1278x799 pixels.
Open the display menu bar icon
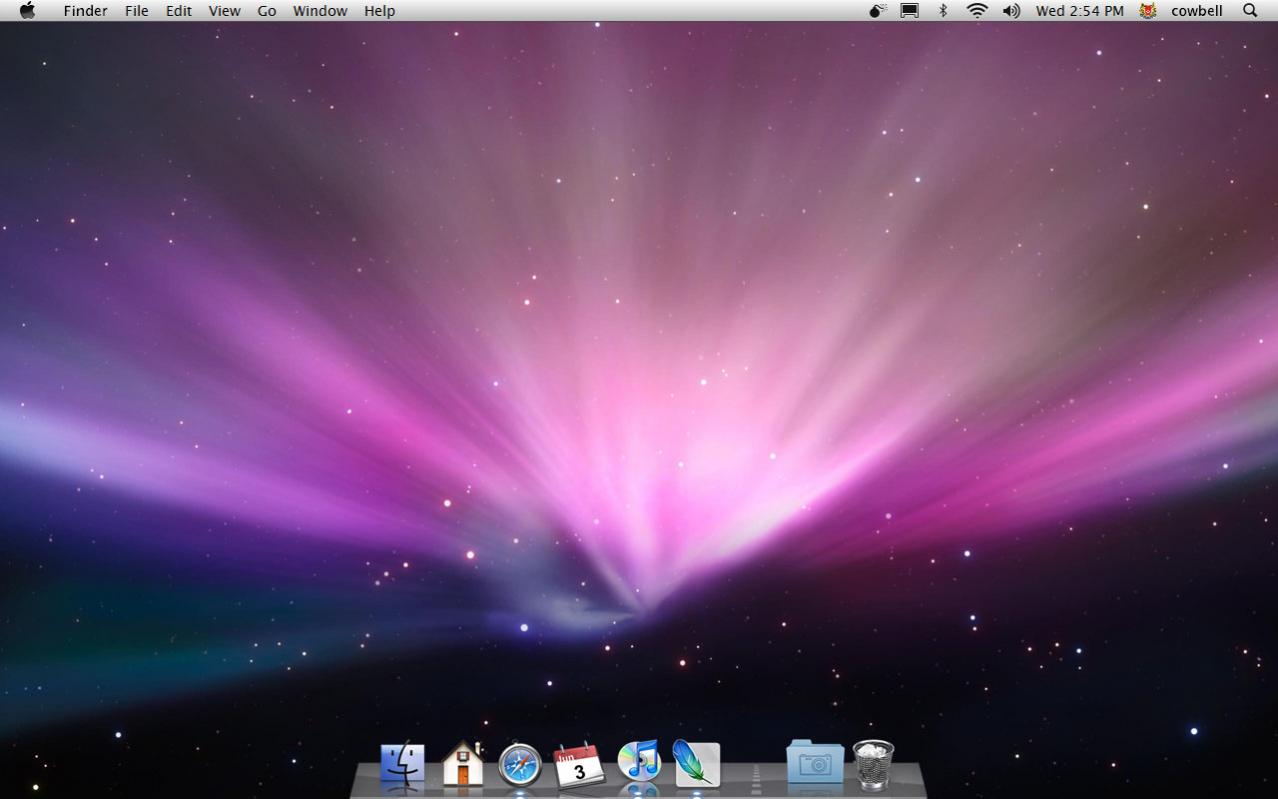909,11
